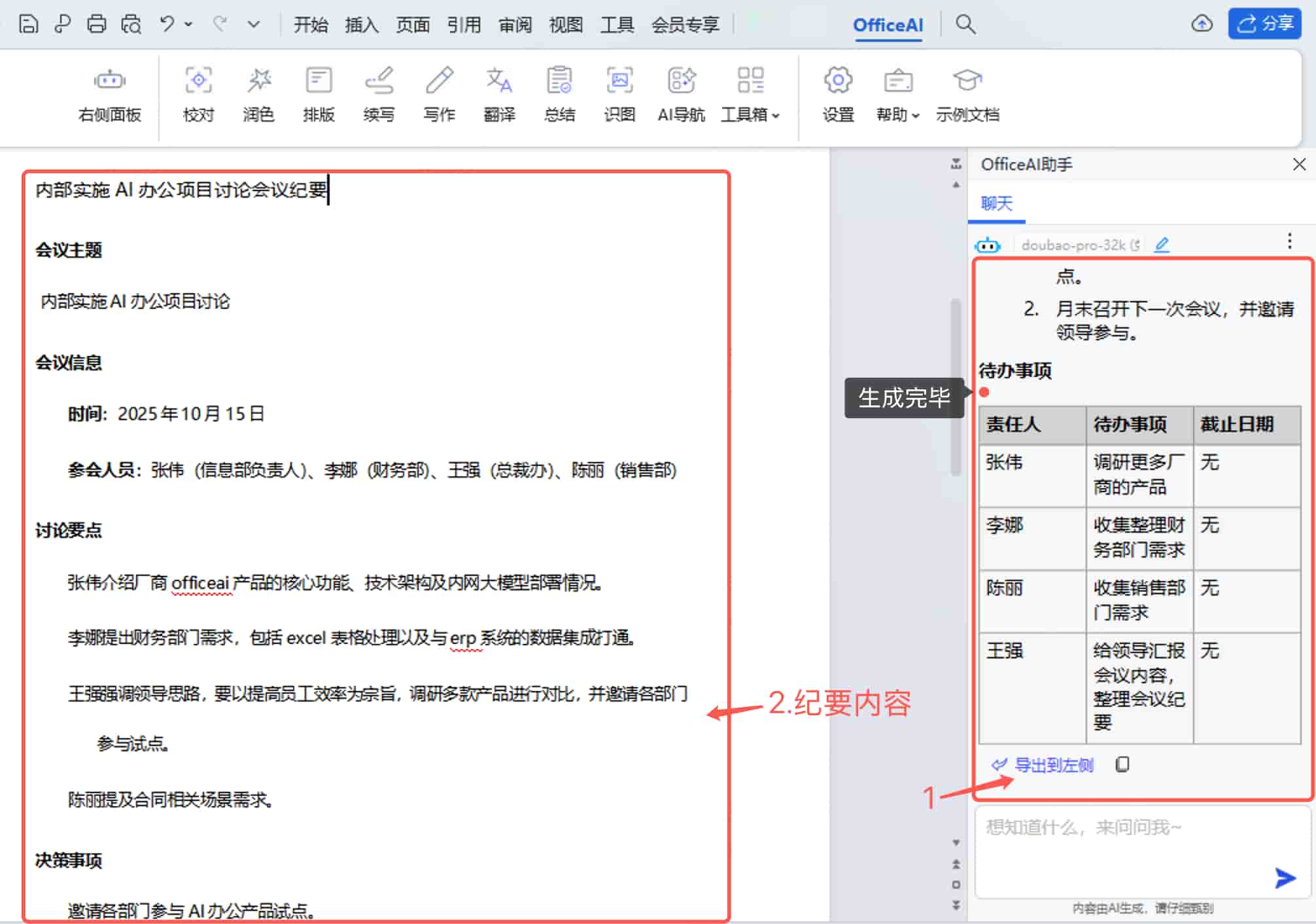Viewport: 1316px width, 924px height.
Task: Open the 示例文档 sample documents
Action: point(967,95)
